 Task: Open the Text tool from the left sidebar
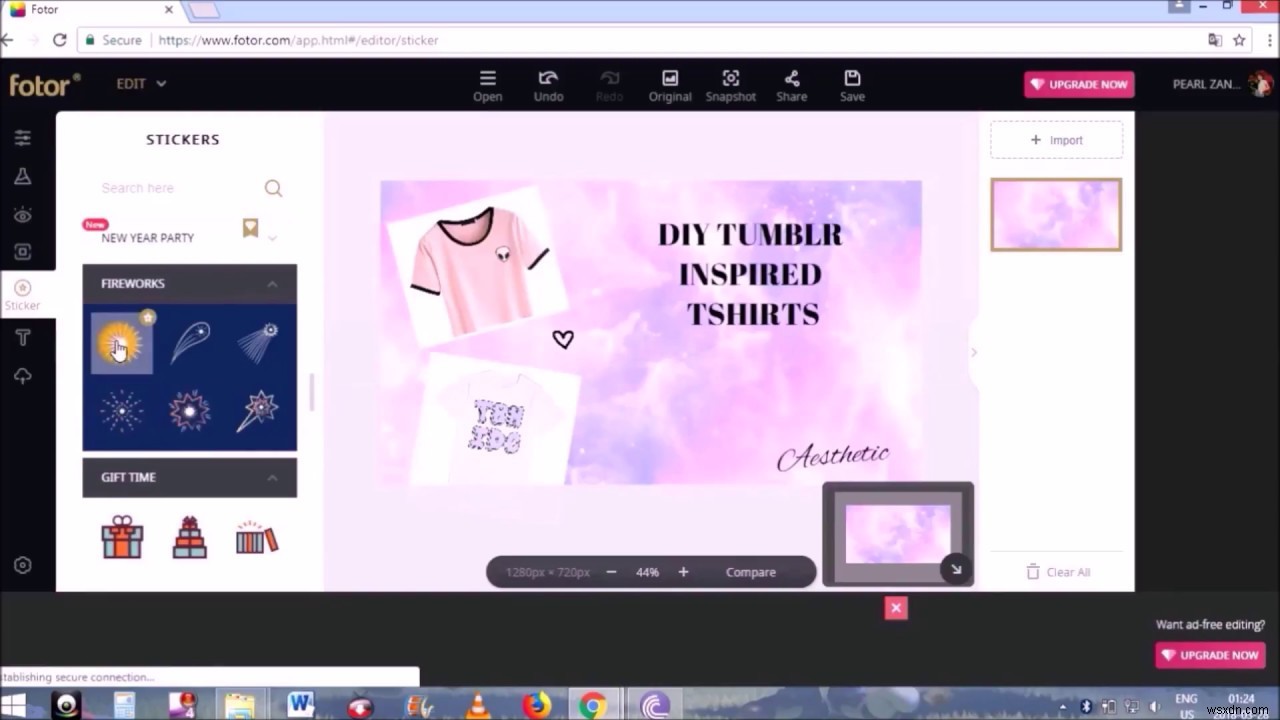point(22,337)
